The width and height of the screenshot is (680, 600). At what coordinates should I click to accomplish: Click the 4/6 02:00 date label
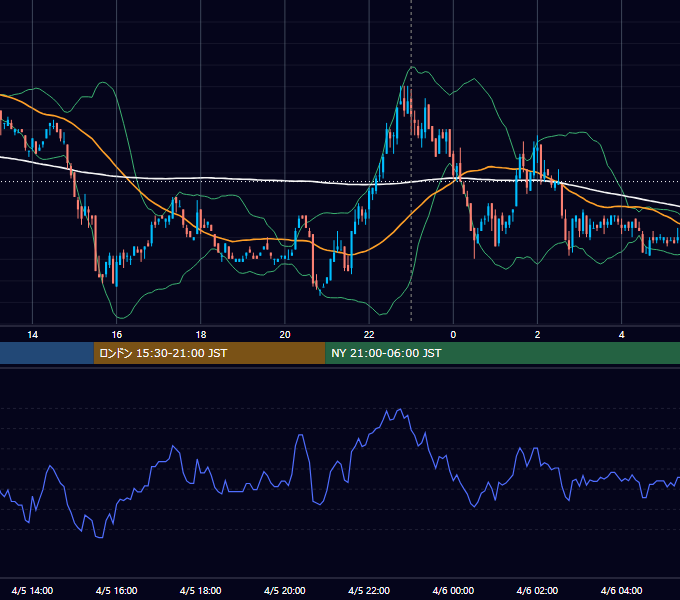537,590
